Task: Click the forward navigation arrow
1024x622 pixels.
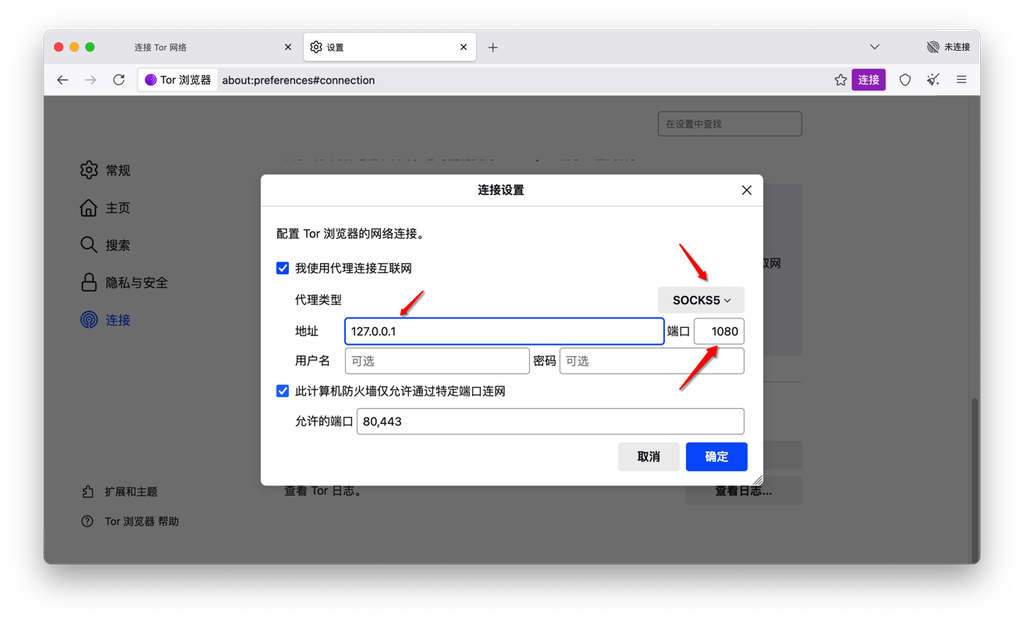Action: (91, 80)
